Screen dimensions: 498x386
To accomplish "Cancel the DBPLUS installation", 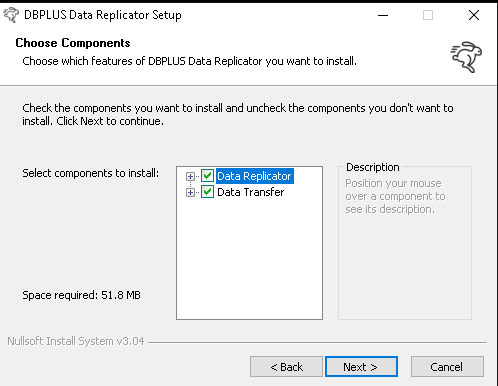I will click(447, 367).
